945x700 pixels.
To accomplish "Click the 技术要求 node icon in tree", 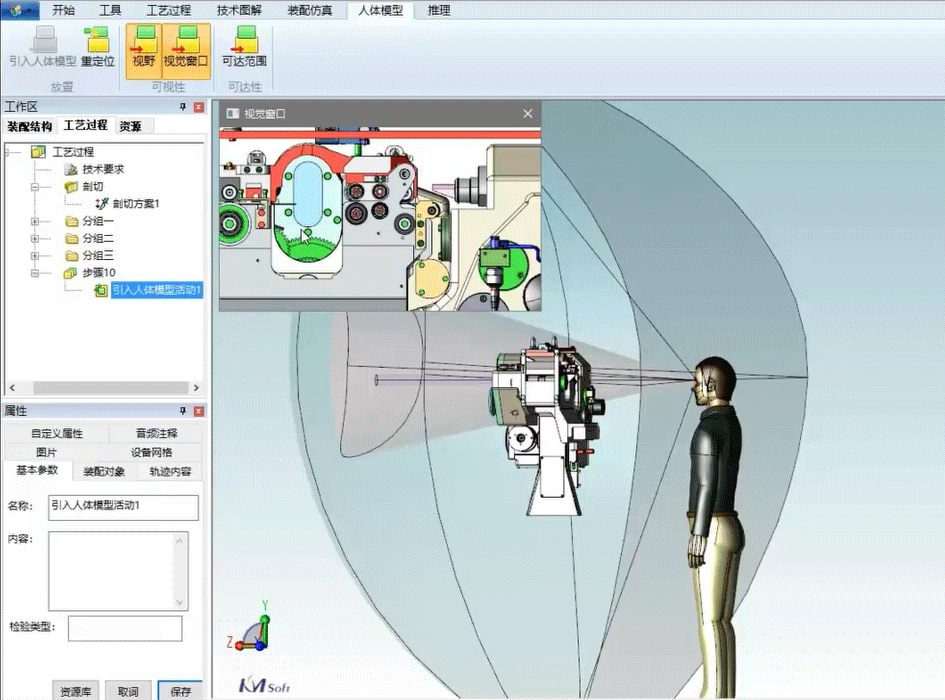I will [71, 170].
